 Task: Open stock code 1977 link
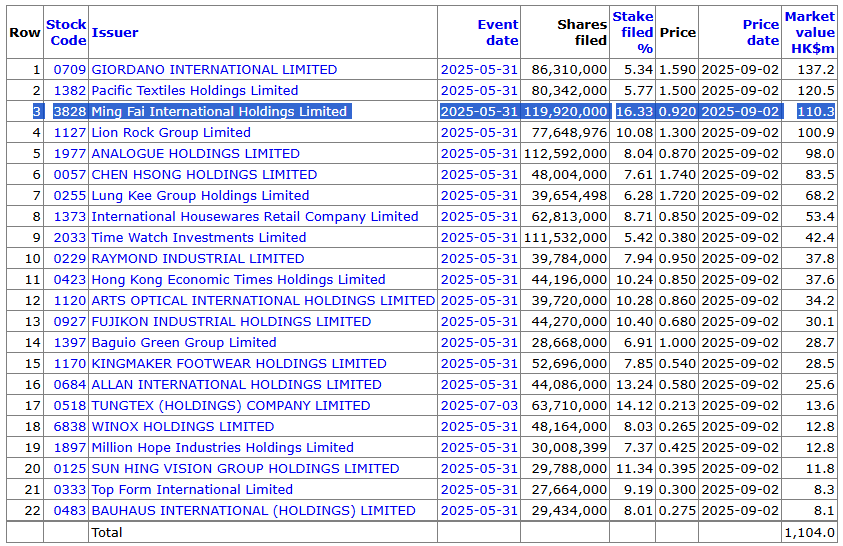pos(70,153)
